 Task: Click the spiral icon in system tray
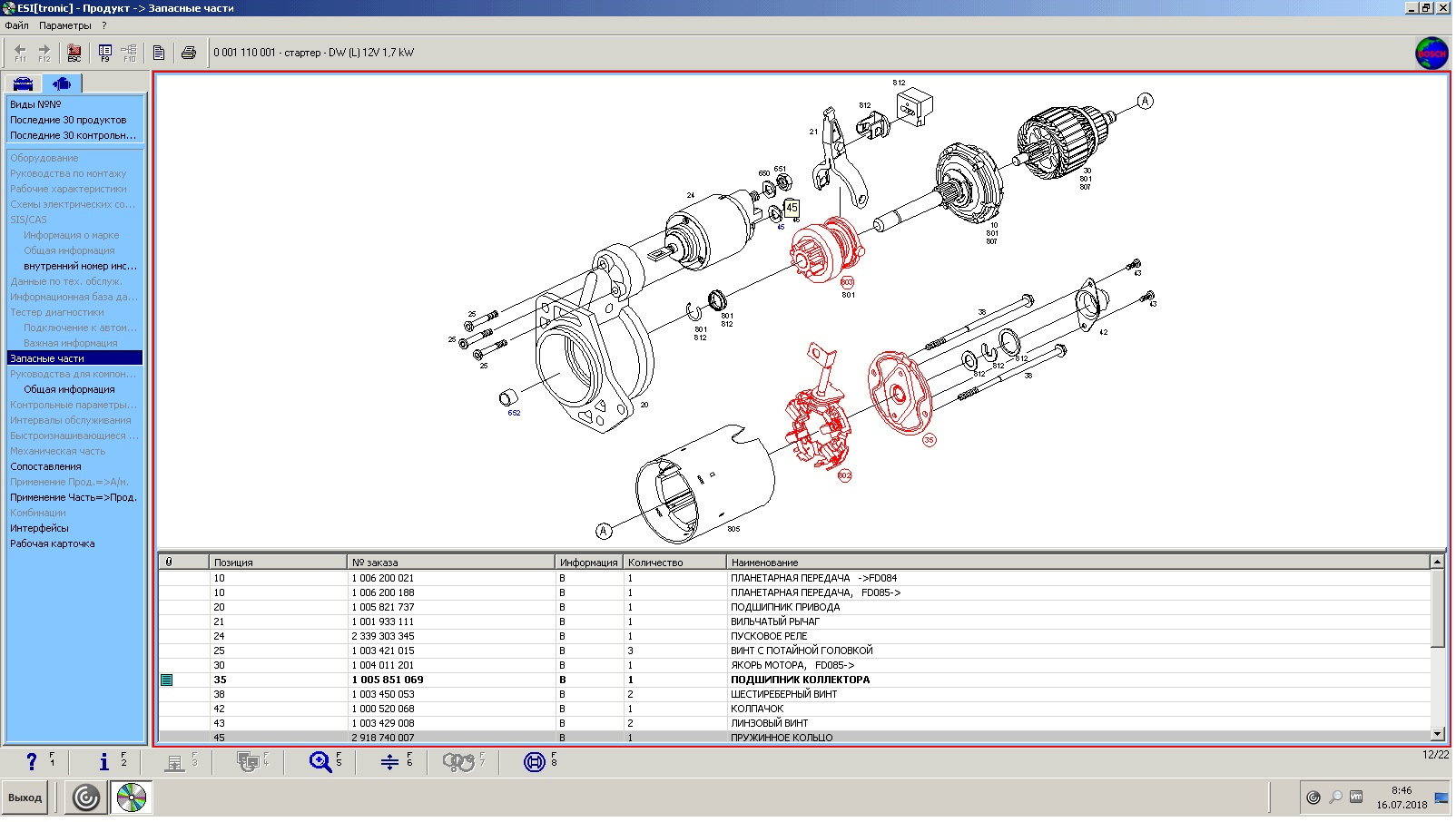coord(1313,798)
